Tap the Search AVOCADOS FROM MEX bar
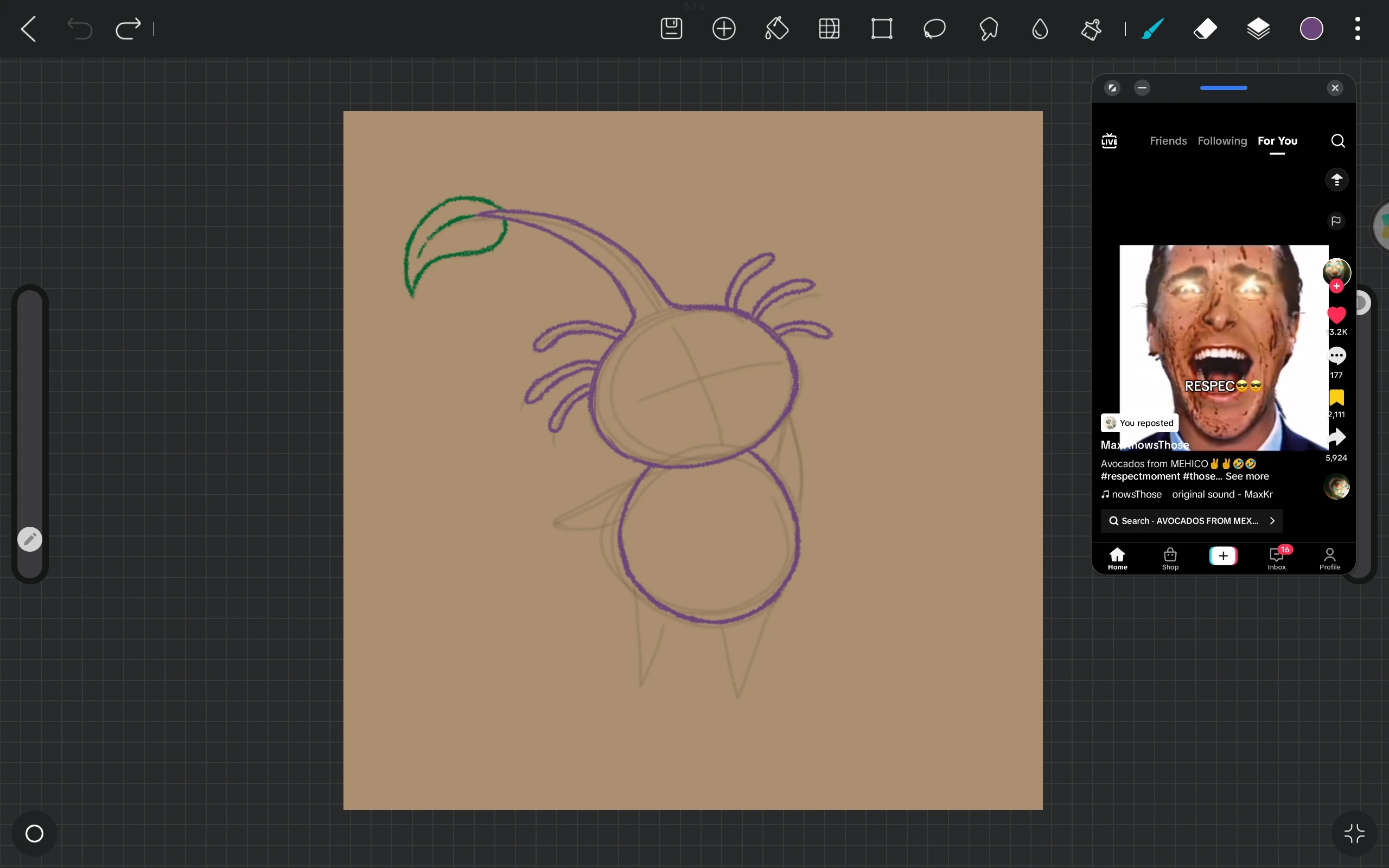Viewport: 1389px width, 868px height. [1182, 521]
